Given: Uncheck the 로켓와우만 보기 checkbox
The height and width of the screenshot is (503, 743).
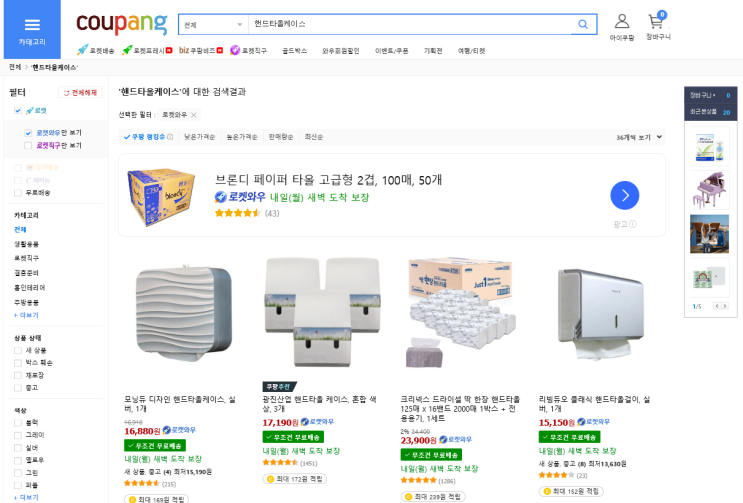Looking at the screenshot, I should point(28,132).
